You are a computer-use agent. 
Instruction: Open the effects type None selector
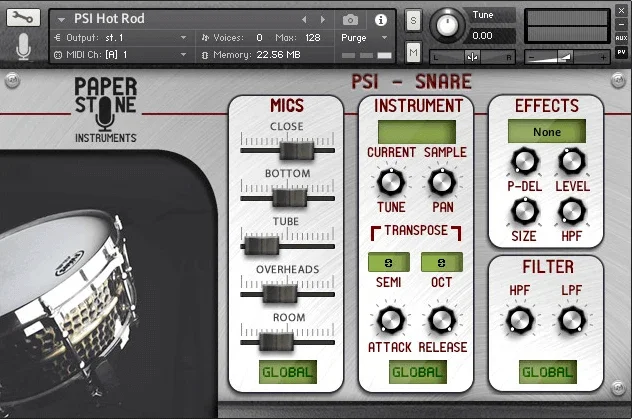pyautogui.click(x=547, y=131)
